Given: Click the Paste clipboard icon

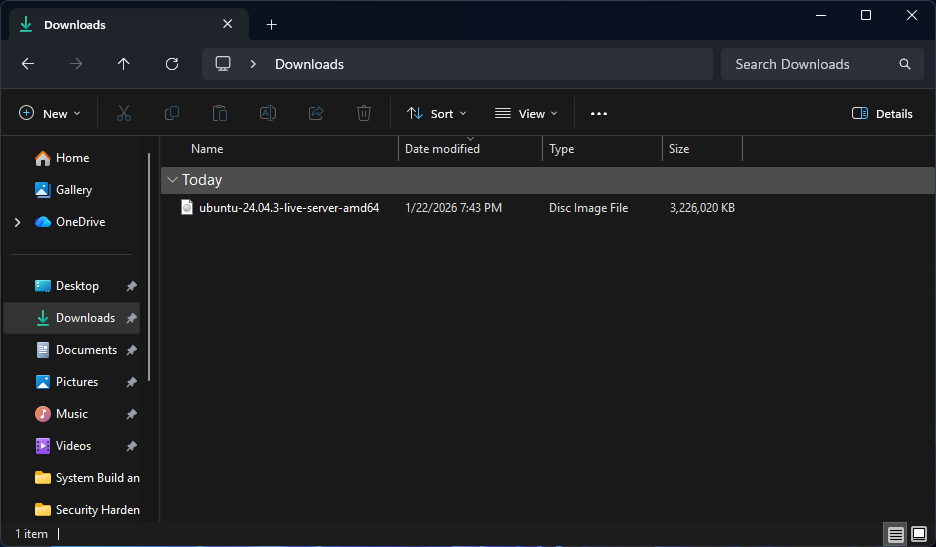Looking at the screenshot, I should click(x=220, y=114).
